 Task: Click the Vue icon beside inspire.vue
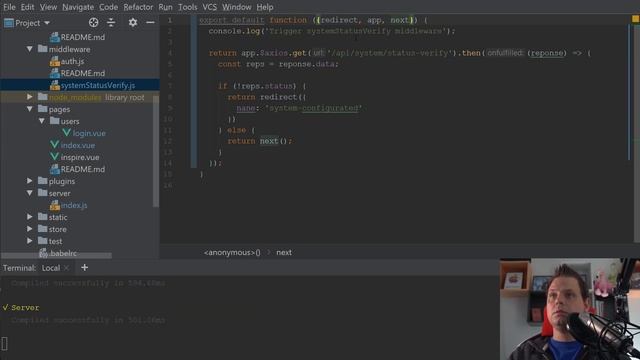click(x=54, y=157)
